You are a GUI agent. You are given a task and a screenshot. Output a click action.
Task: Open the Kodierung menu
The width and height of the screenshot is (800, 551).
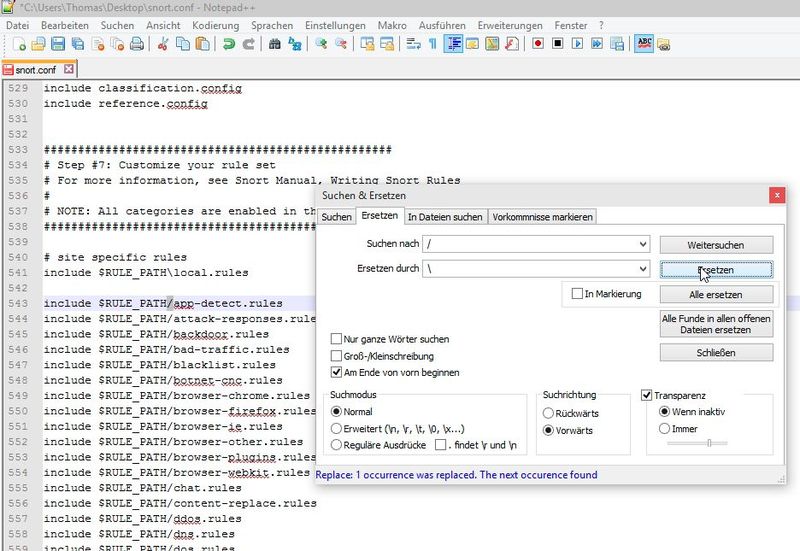pos(215,26)
